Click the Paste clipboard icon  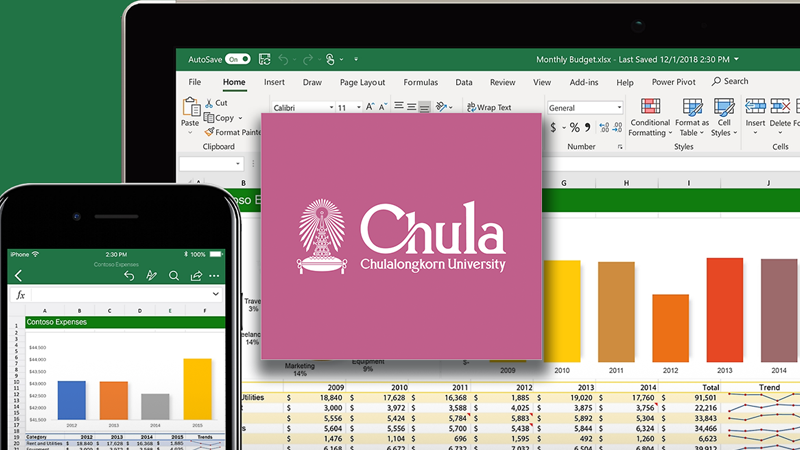click(x=191, y=107)
